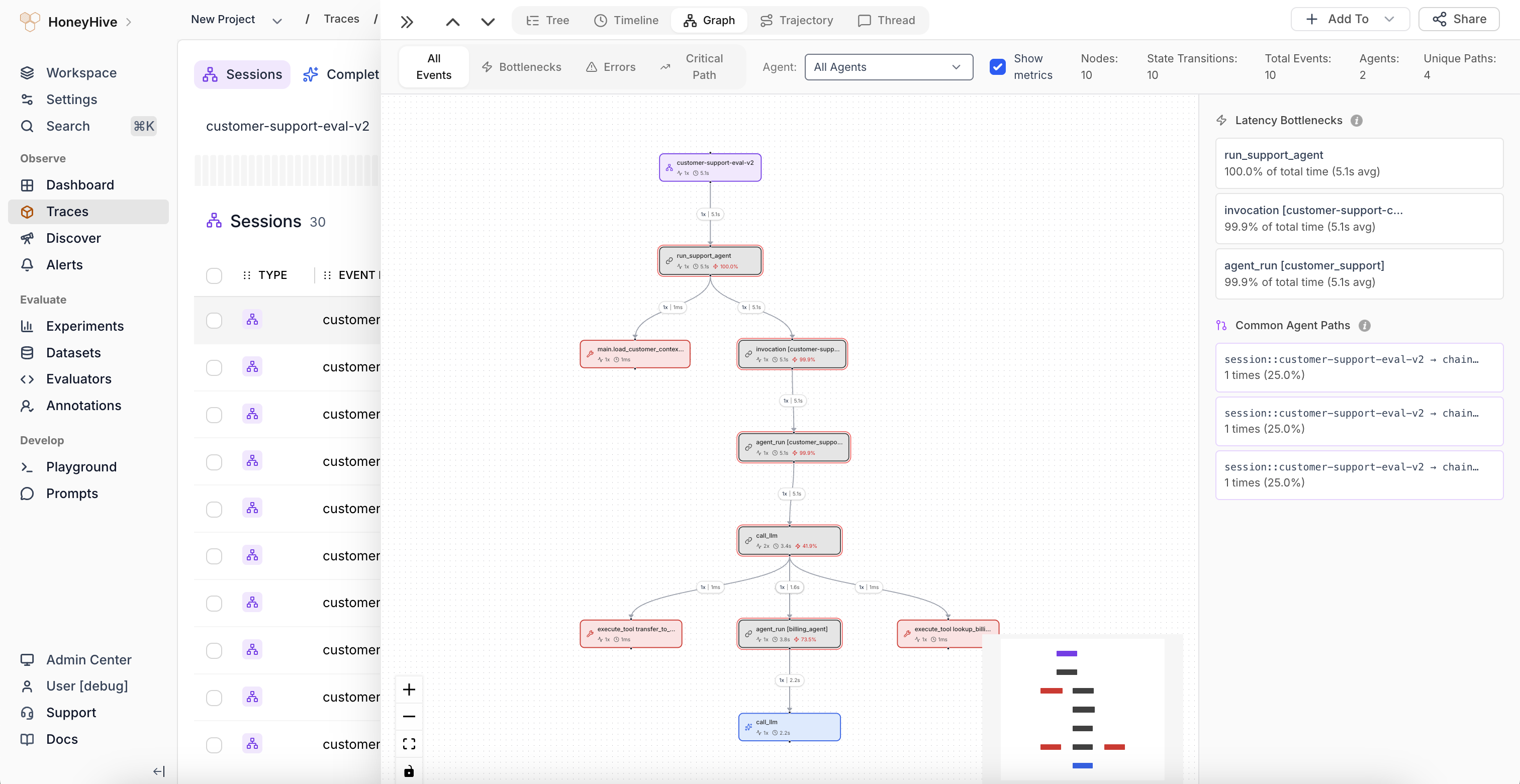The height and width of the screenshot is (784, 1520).
Task: Open the Add To dropdown
Action: coord(1350,20)
